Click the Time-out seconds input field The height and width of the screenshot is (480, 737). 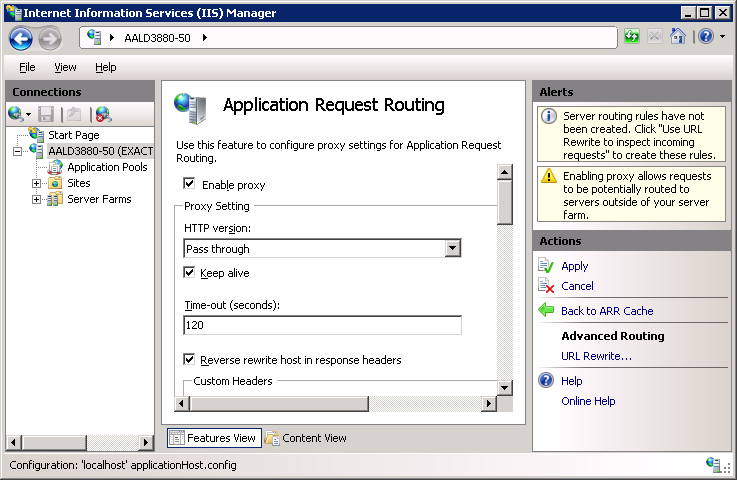322,325
